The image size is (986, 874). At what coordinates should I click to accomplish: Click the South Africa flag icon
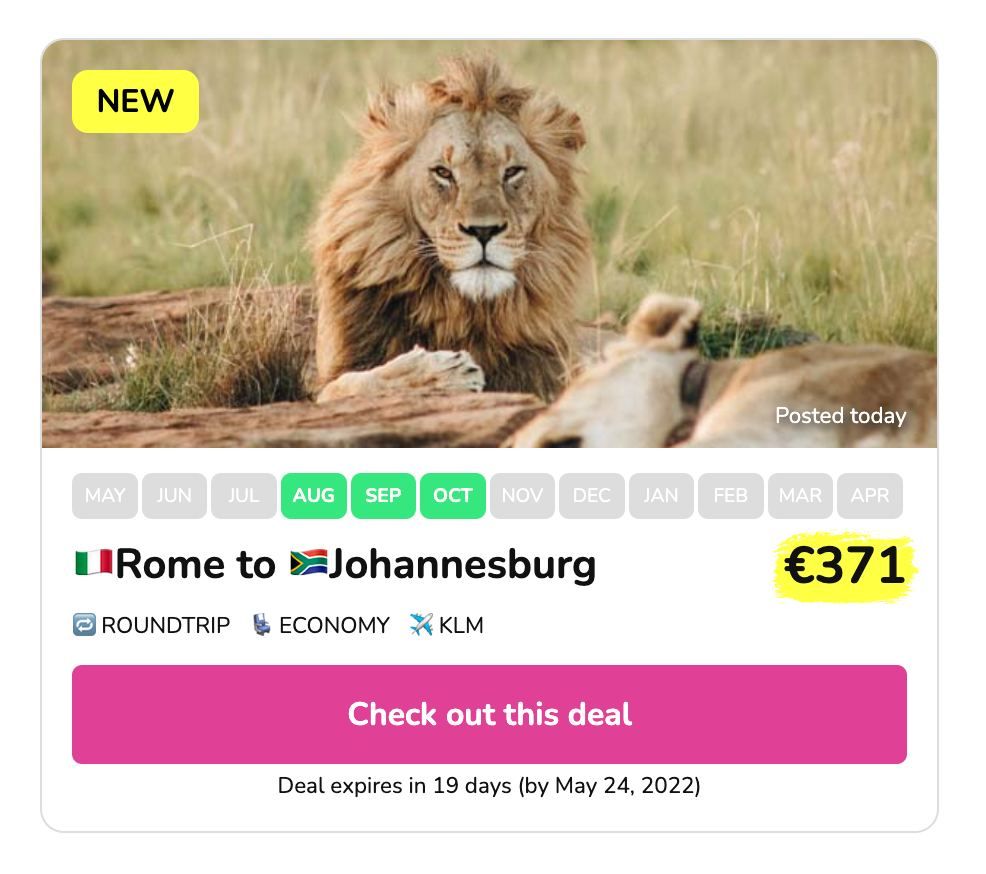[309, 563]
